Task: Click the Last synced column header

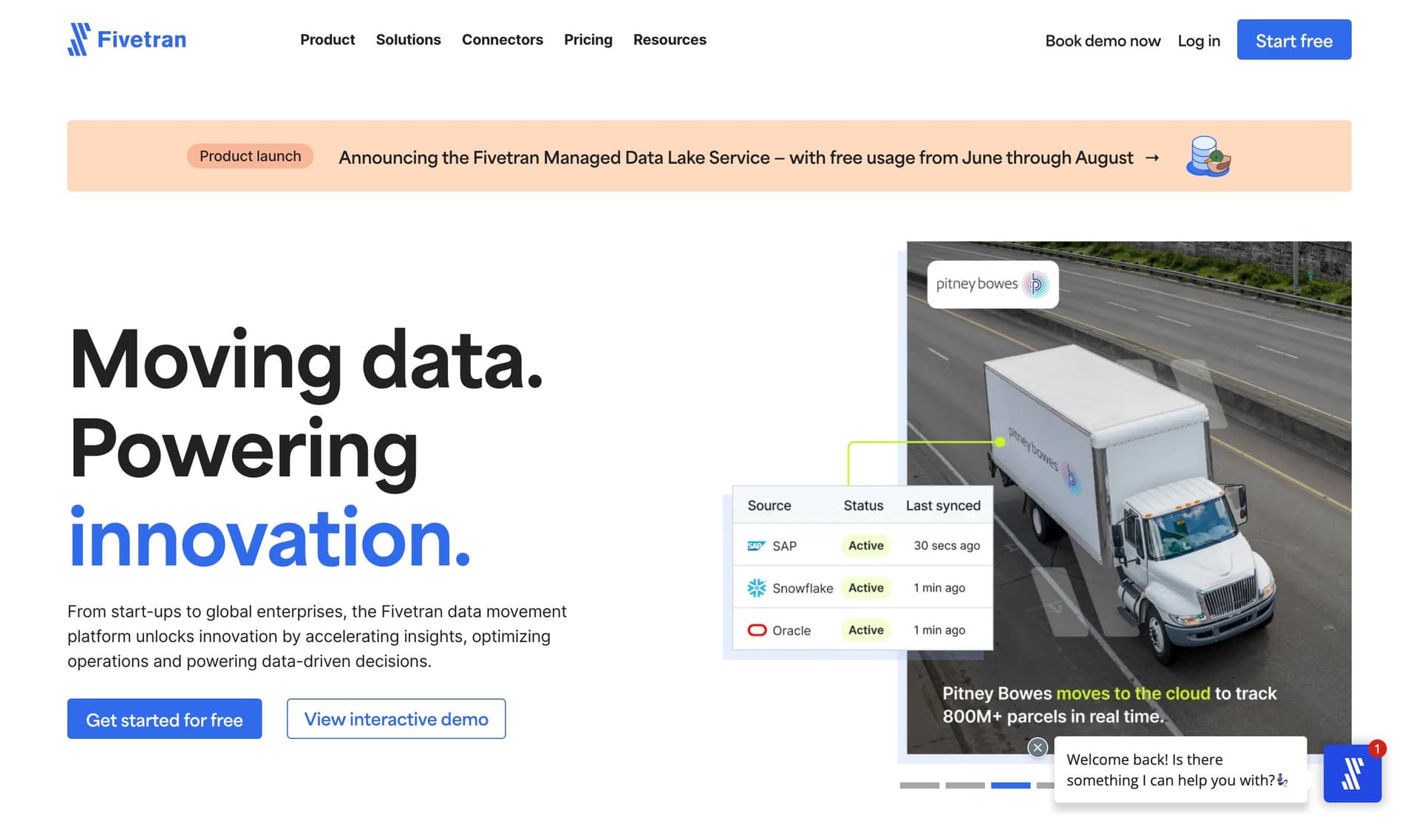Action: click(943, 505)
